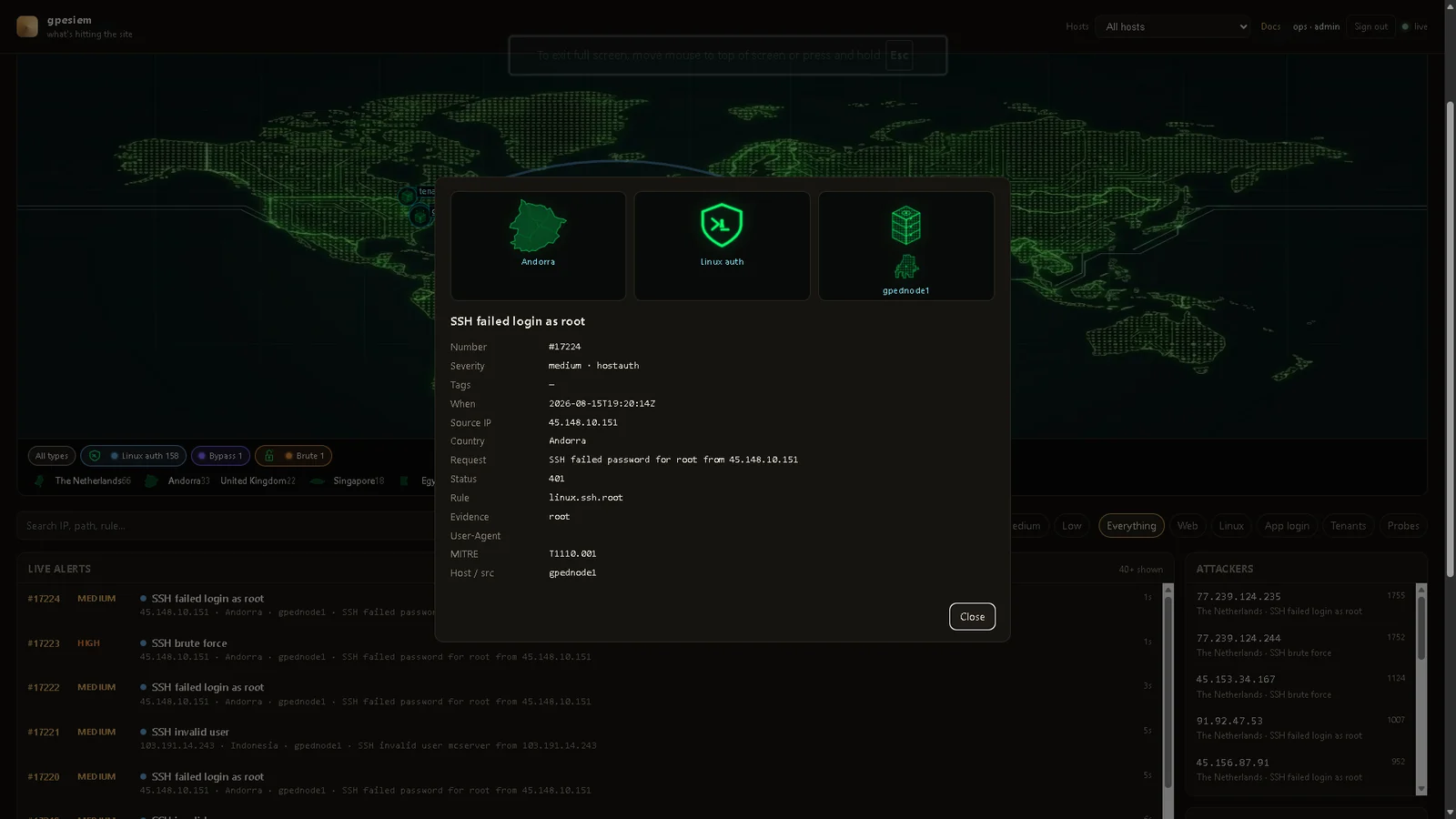Switch to the Probes filter tab
This screenshot has height=819, width=1456.
click(1402, 526)
